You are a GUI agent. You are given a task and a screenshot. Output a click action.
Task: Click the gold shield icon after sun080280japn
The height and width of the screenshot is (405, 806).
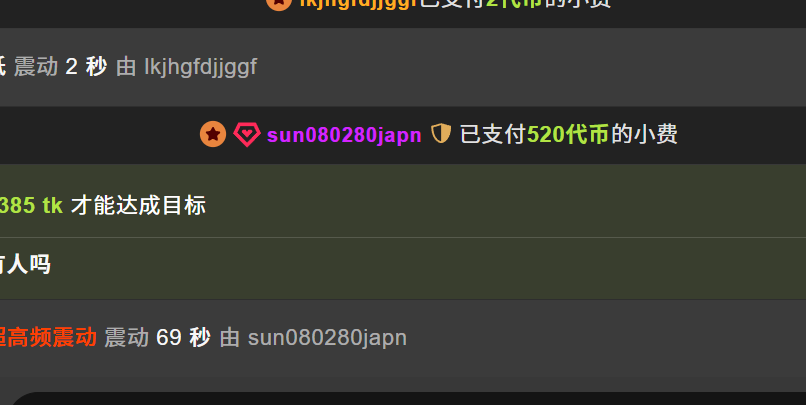point(441,134)
